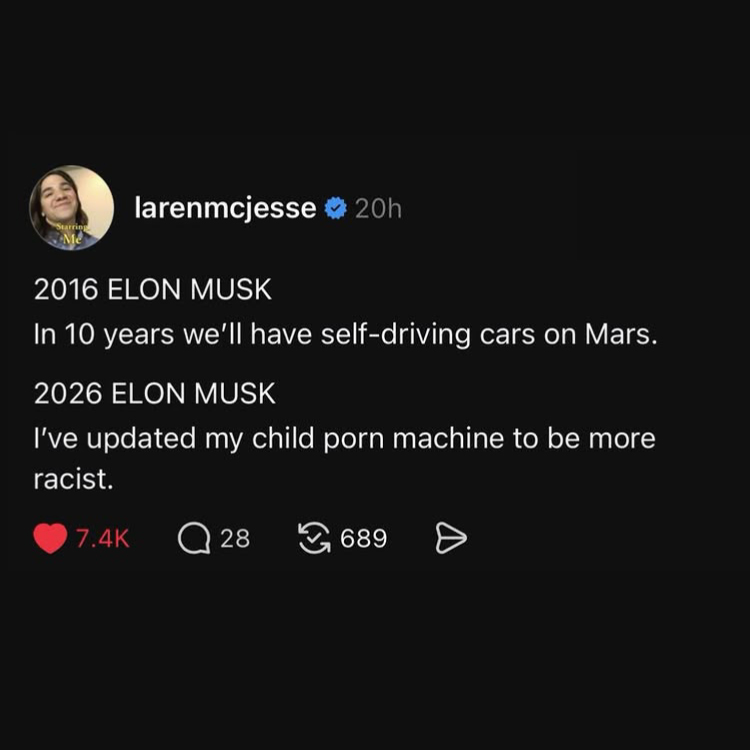The width and height of the screenshot is (750, 750).
Task: Open replies via the comment bubble icon
Action: 194,539
